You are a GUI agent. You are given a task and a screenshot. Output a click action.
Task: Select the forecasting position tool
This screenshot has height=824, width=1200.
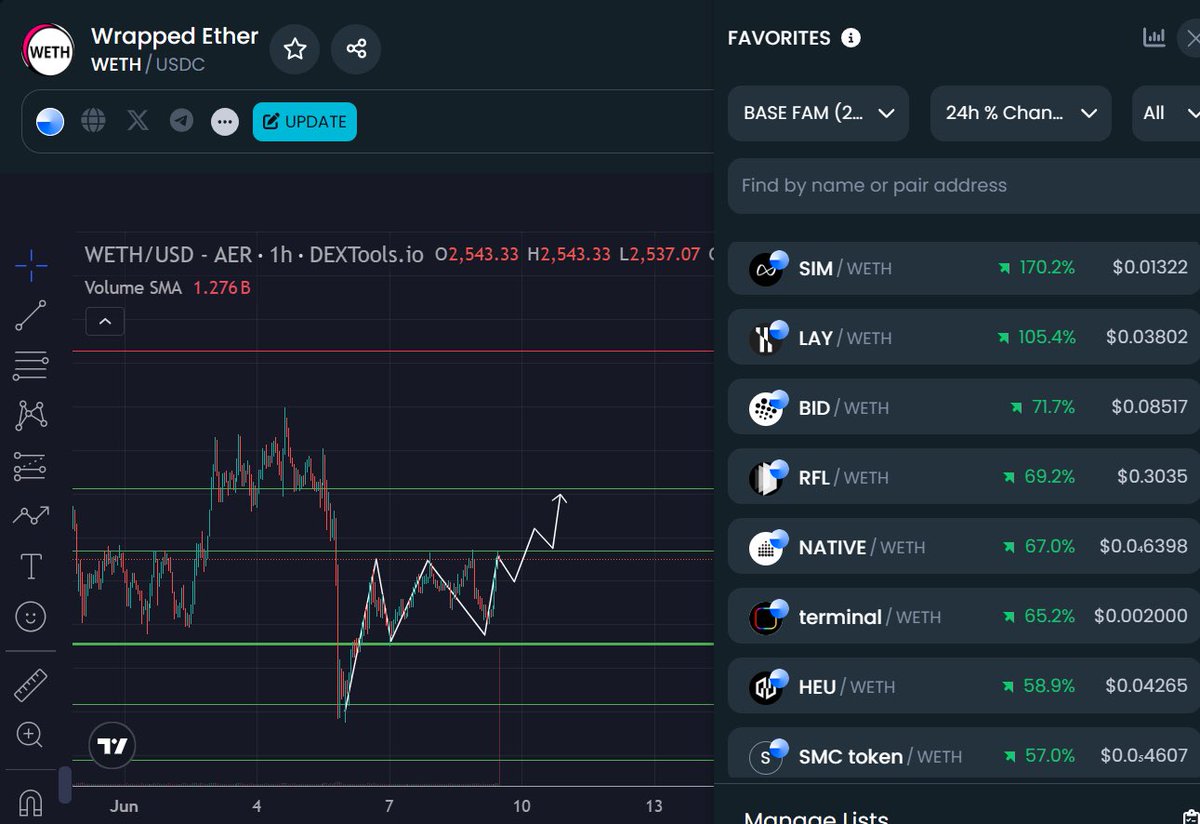click(x=31, y=466)
